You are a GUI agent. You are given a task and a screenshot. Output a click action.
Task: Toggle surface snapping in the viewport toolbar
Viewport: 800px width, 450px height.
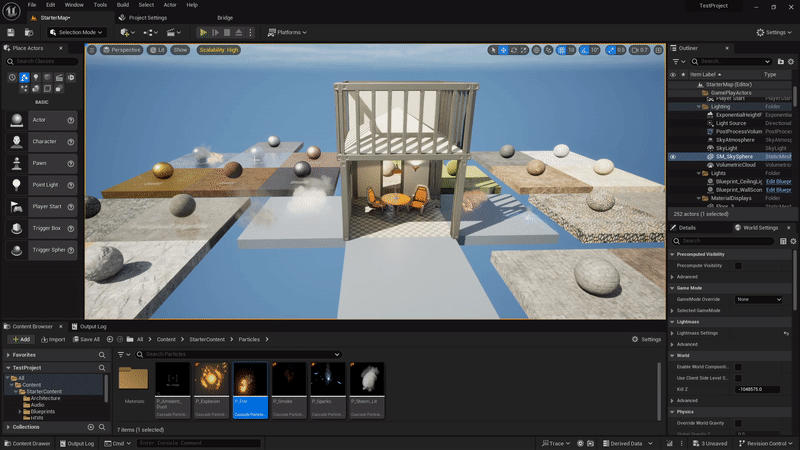coord(548,50)
